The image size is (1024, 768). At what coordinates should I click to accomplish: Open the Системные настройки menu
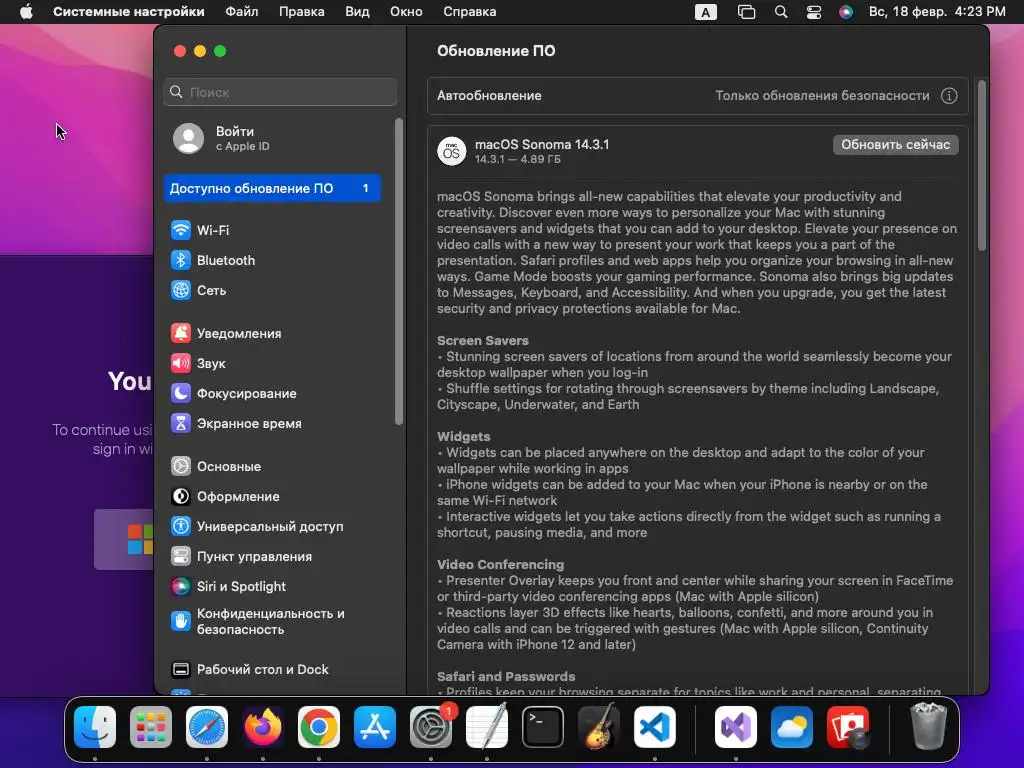coord(129,12)
